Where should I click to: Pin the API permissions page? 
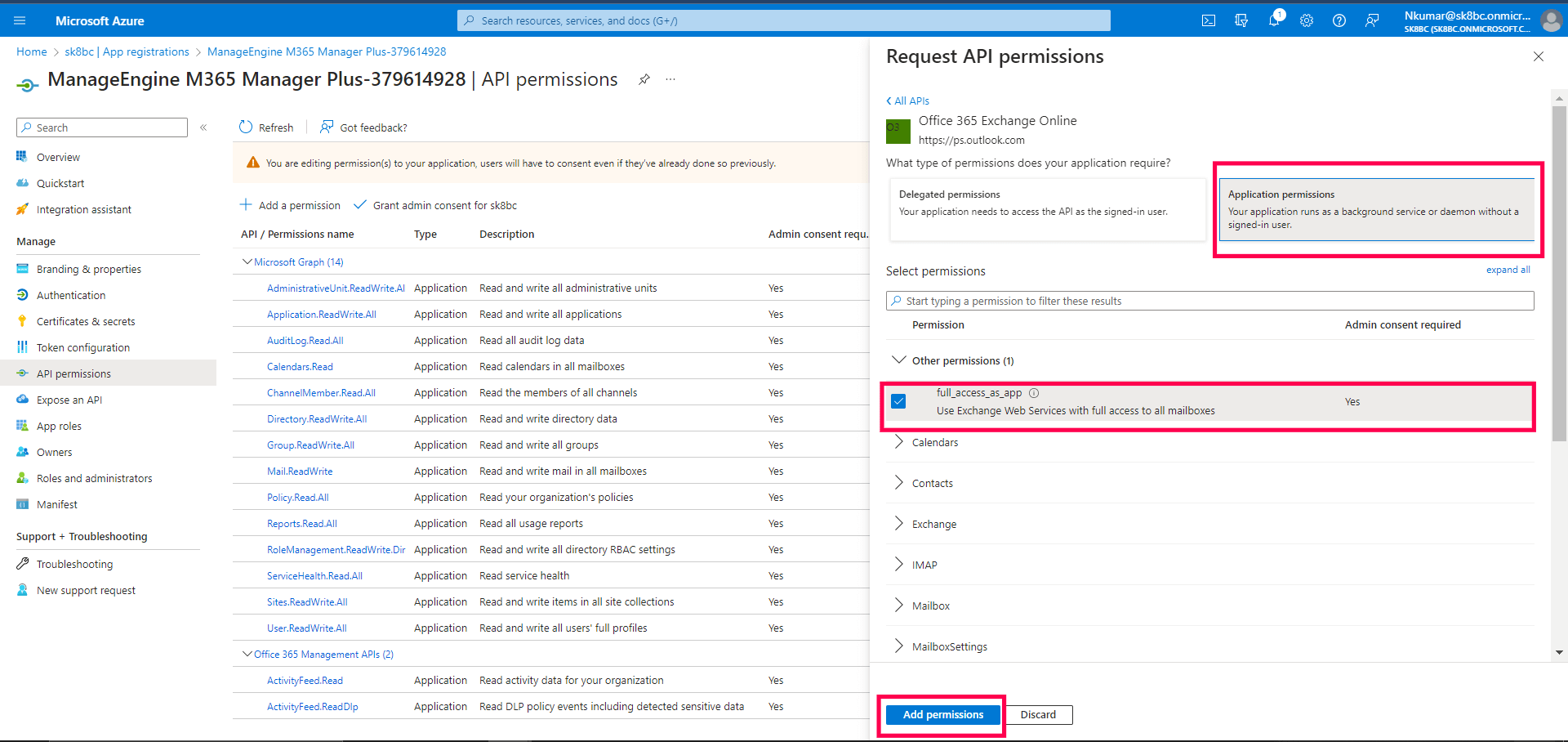point(644,79)
